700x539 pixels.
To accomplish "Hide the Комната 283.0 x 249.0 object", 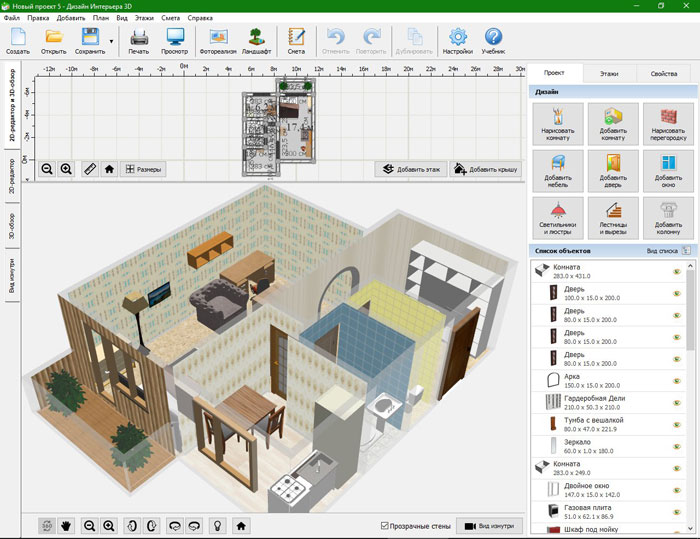I will [x=677, y=468].
